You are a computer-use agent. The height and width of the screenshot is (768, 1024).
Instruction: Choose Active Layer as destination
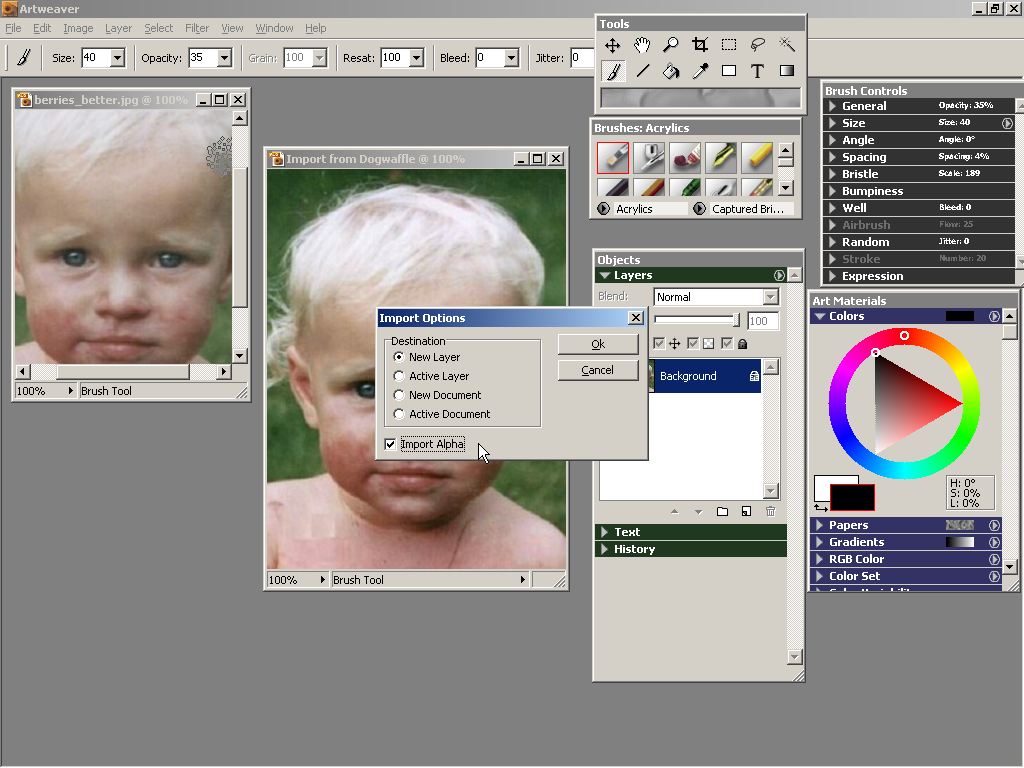[x=400, y=376]
